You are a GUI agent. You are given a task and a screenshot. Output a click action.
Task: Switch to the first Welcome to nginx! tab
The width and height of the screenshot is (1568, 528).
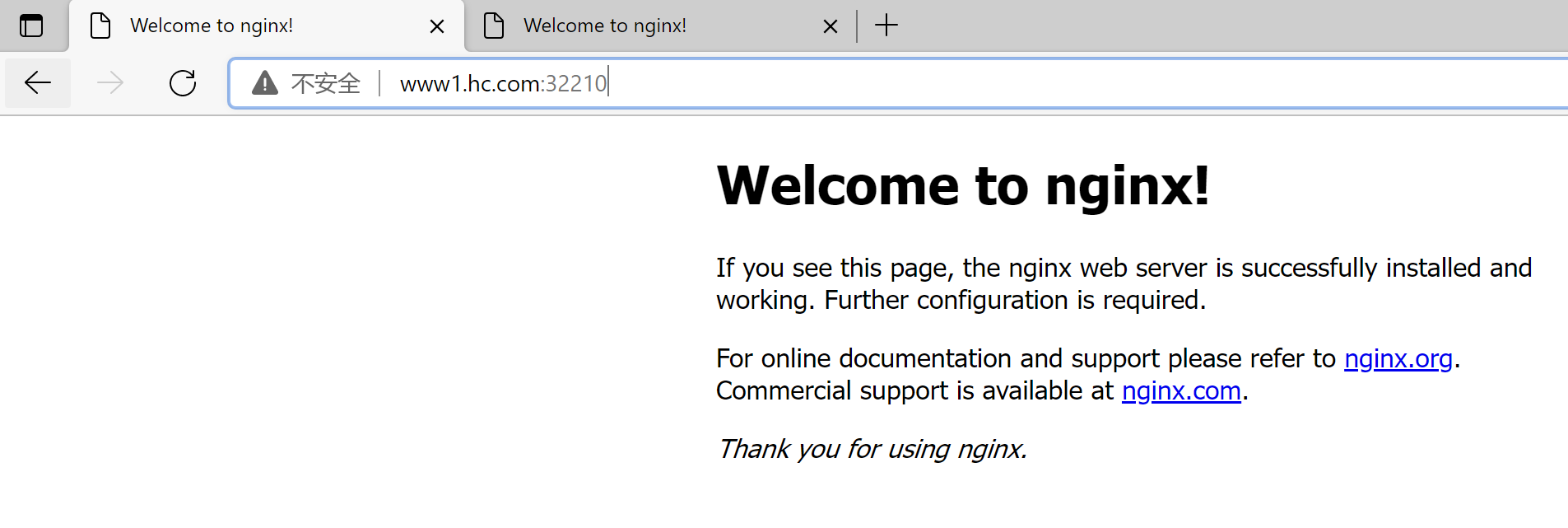point(212,26)
